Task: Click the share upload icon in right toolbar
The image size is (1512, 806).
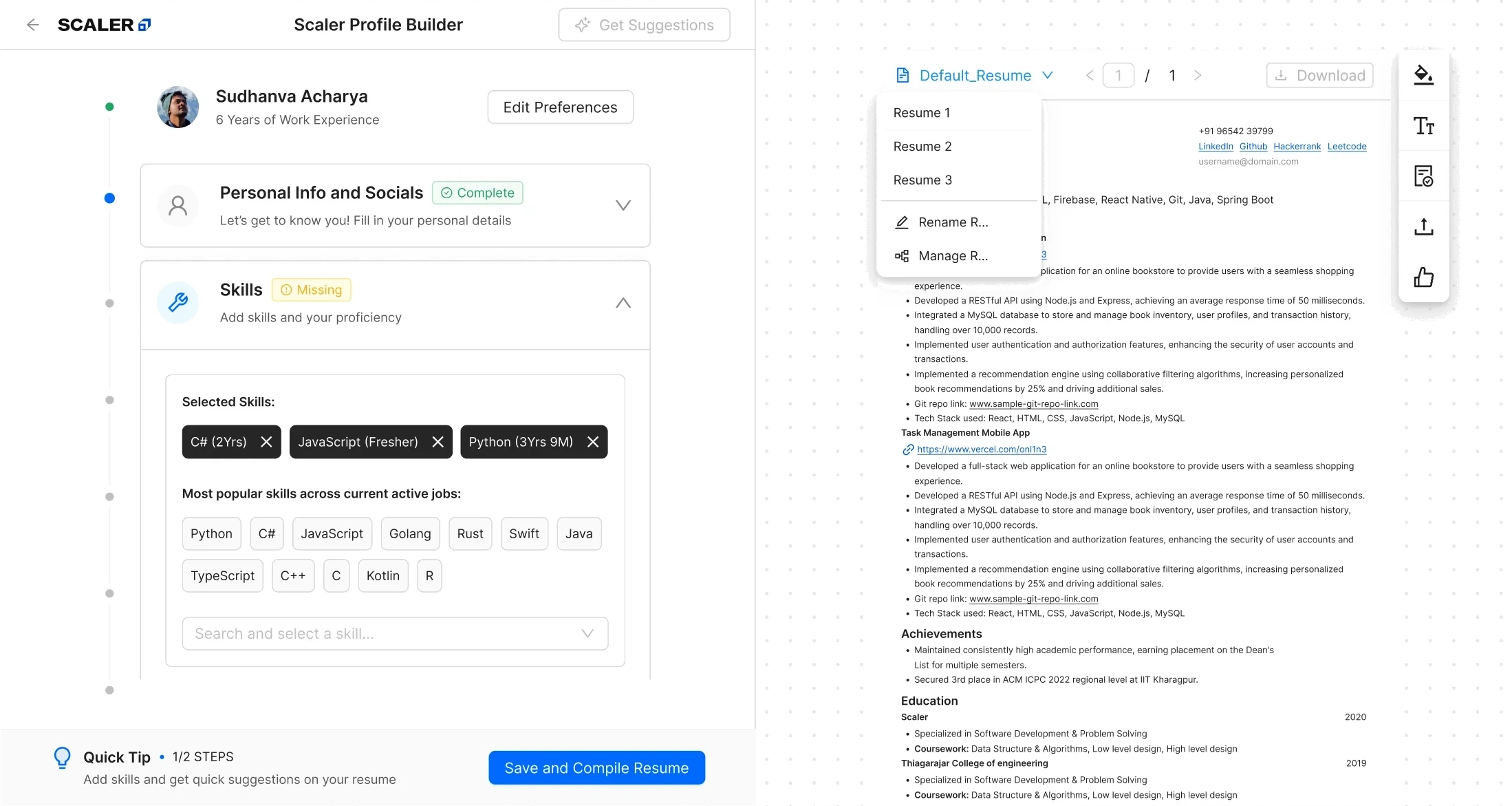Action: [1423, 226]
